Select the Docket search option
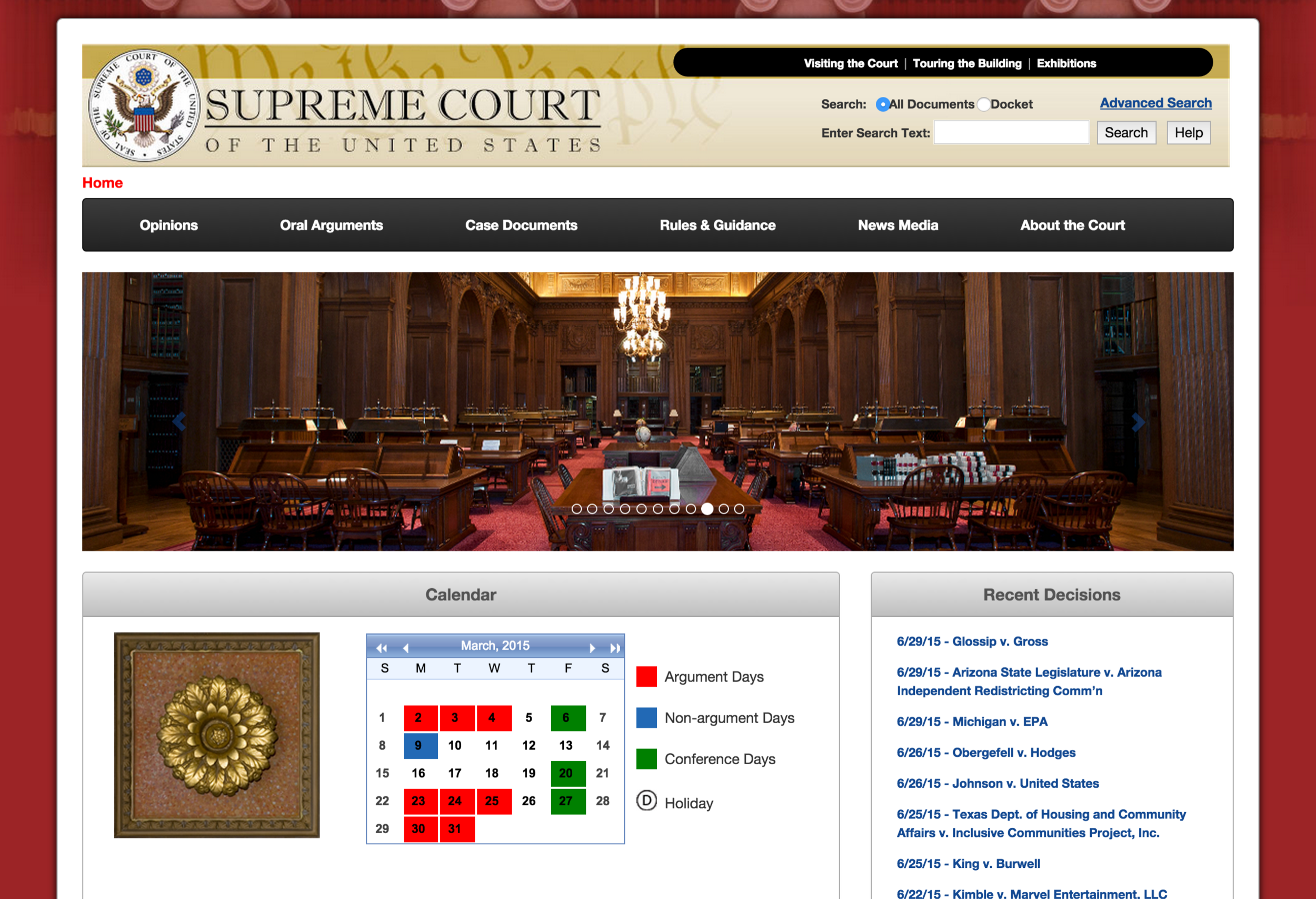 984,104
